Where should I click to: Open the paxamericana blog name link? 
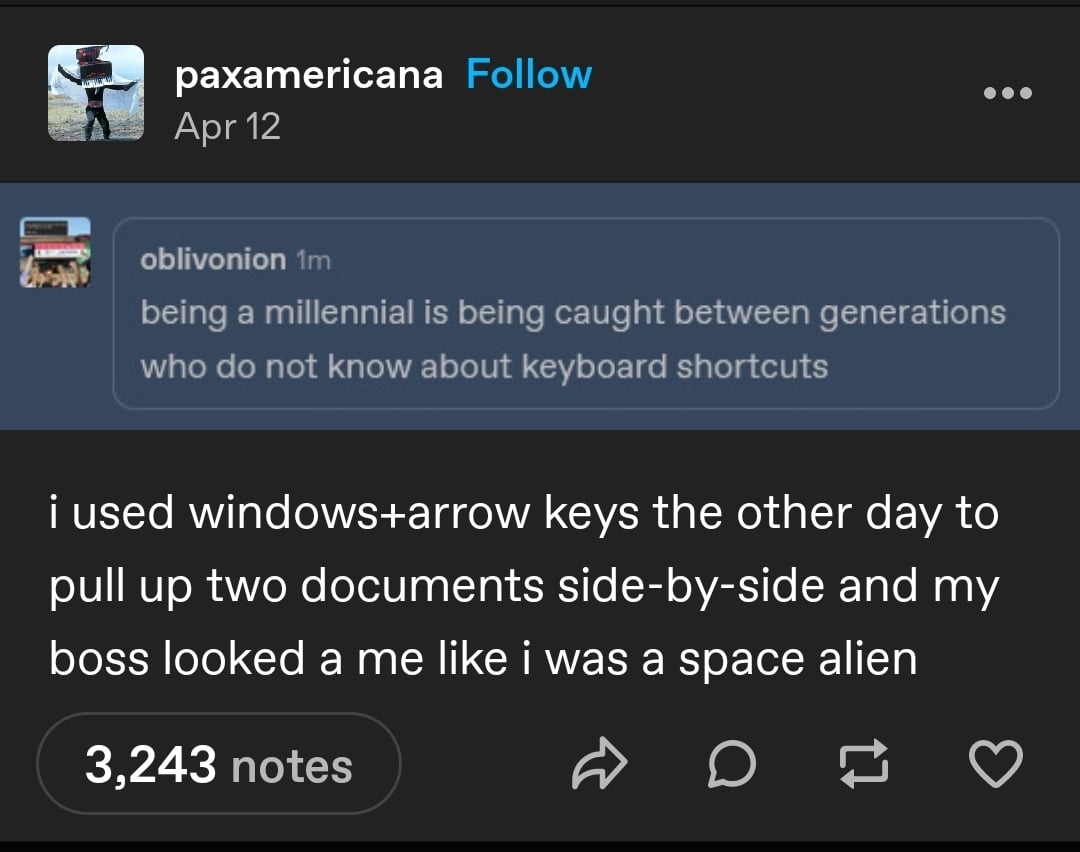pos(308,75)
